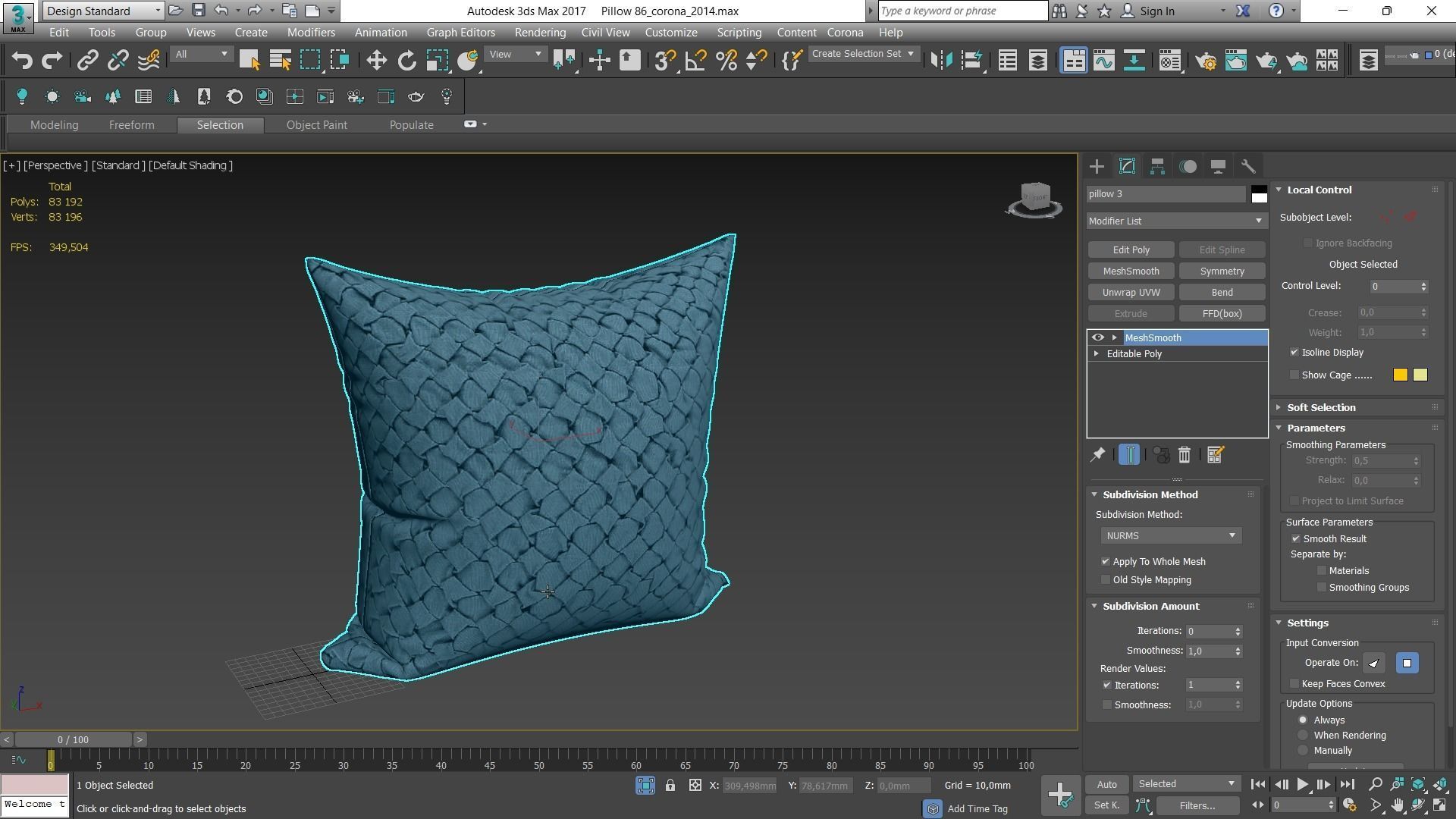Image resolution: width=1456 pixels, height=819 pixels.
Task: Toggle MeshSmooth modifier visibility eye
Action: click(1097, 337)
